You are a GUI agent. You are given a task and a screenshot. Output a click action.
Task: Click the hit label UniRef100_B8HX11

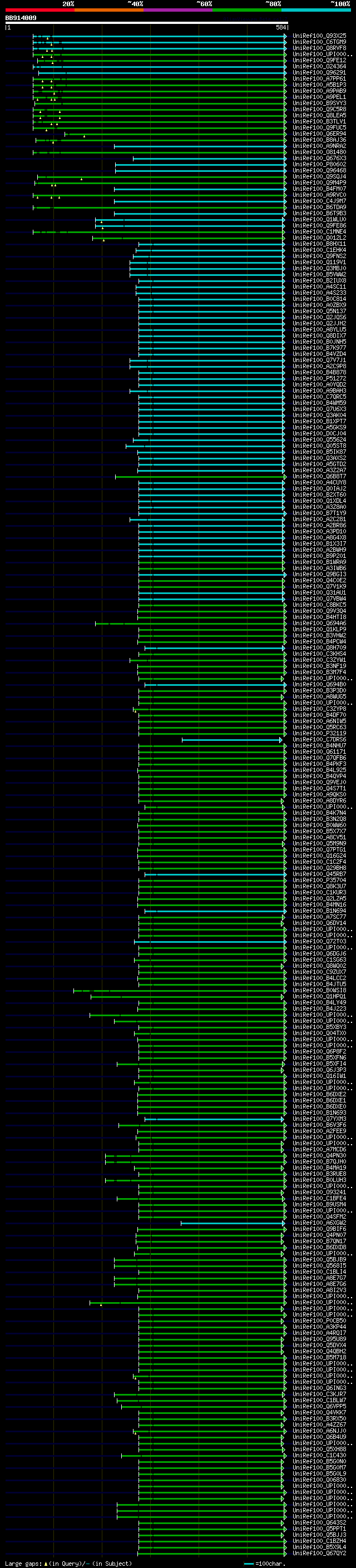point(319,244)
